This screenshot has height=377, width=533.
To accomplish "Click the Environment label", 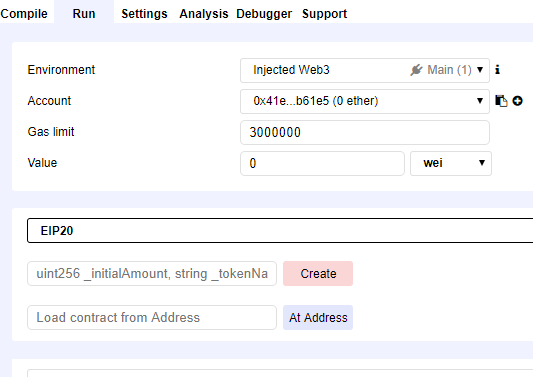I will 61,70.
